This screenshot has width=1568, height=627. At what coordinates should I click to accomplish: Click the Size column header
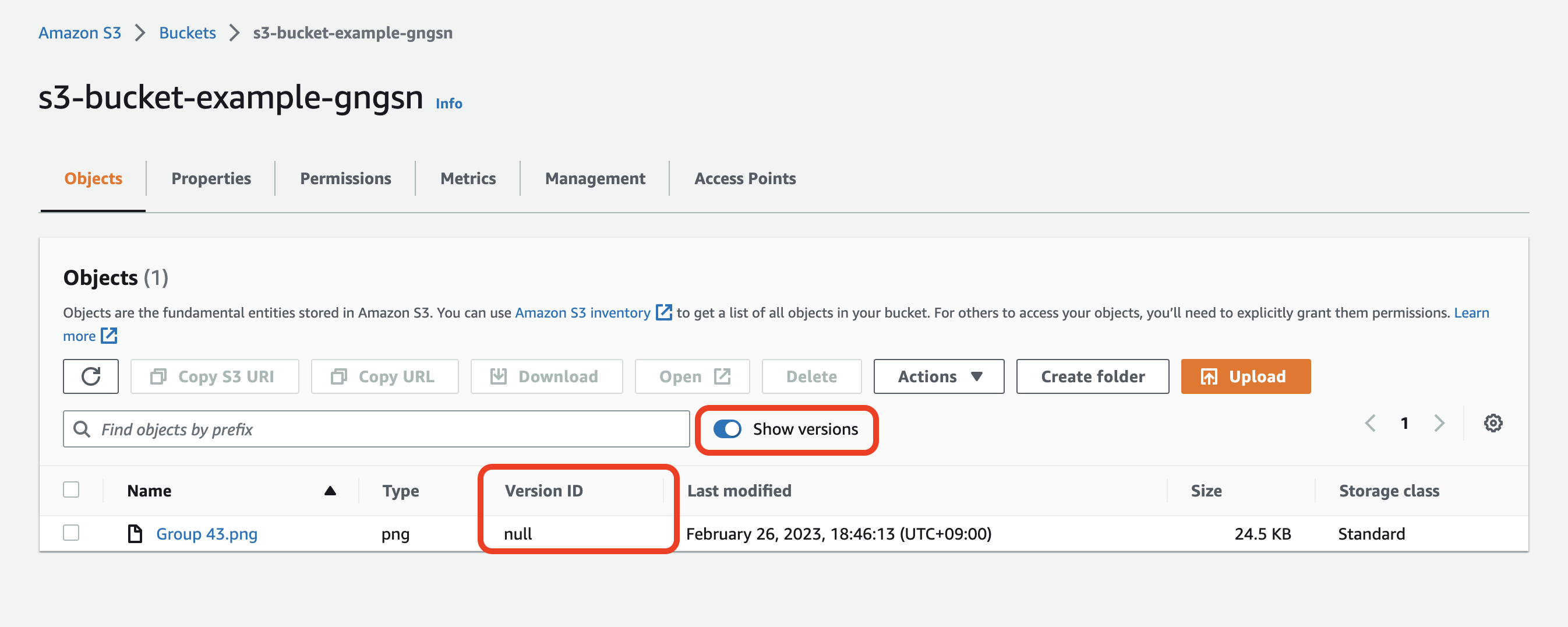pyautogui.click(x=1206, y=491)
